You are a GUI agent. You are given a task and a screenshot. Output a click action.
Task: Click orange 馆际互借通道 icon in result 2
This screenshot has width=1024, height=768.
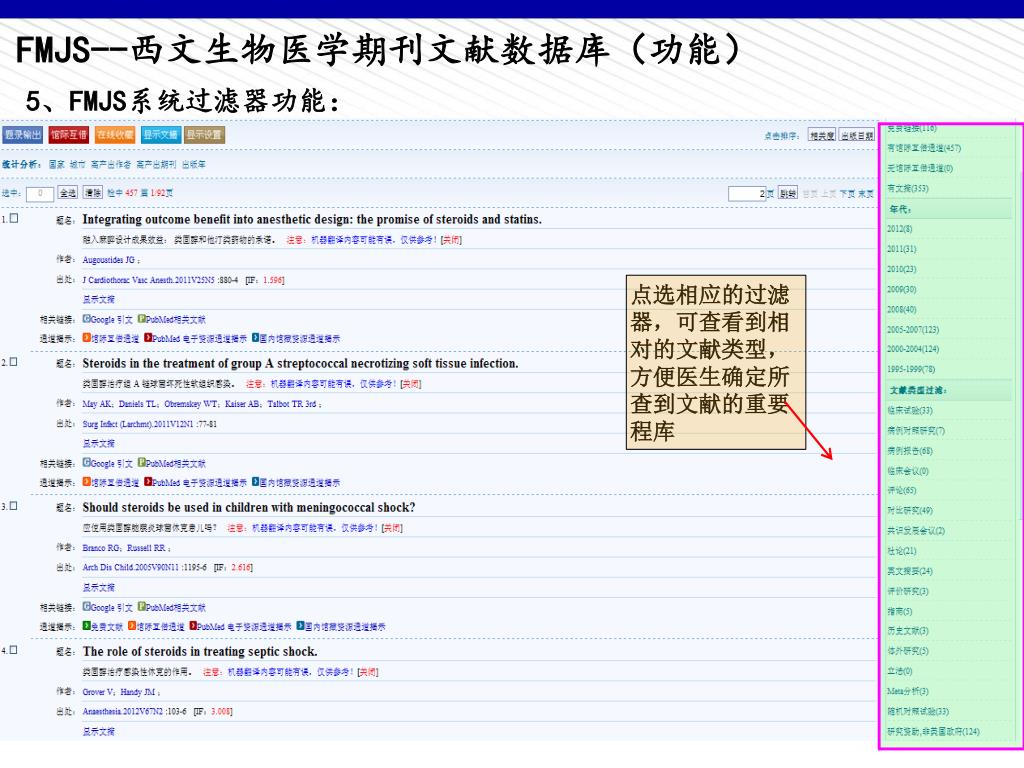[x=86, y=482]
